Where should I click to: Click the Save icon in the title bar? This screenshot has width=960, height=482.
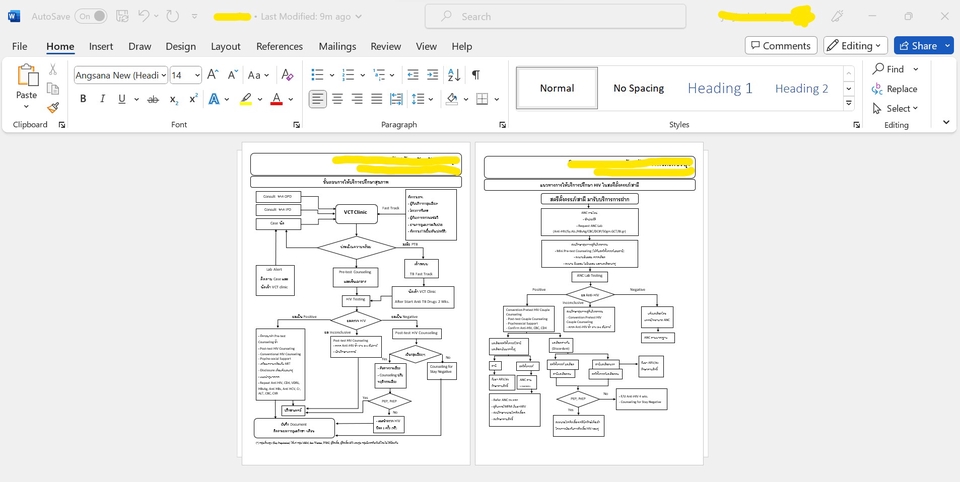(122, 17)
